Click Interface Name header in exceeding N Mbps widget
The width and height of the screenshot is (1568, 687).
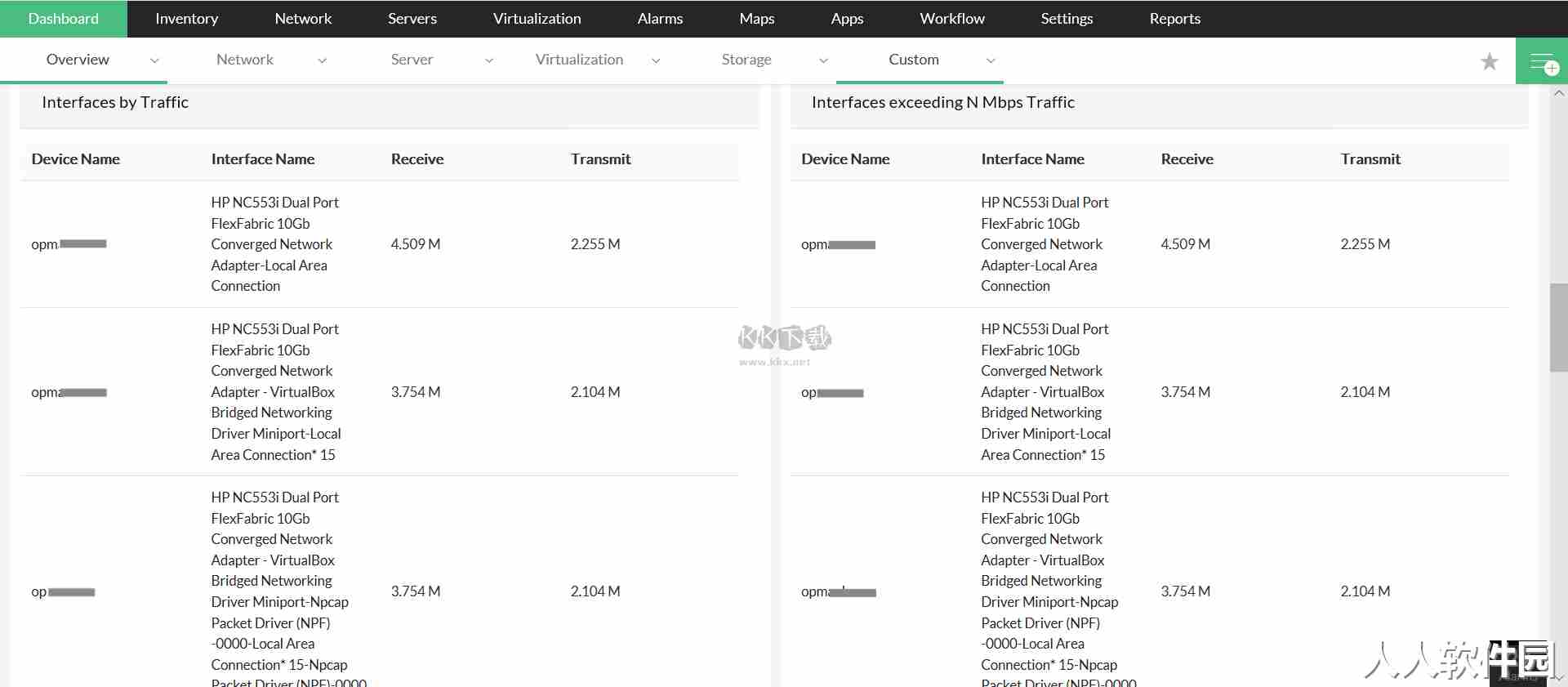(1033, 159)
